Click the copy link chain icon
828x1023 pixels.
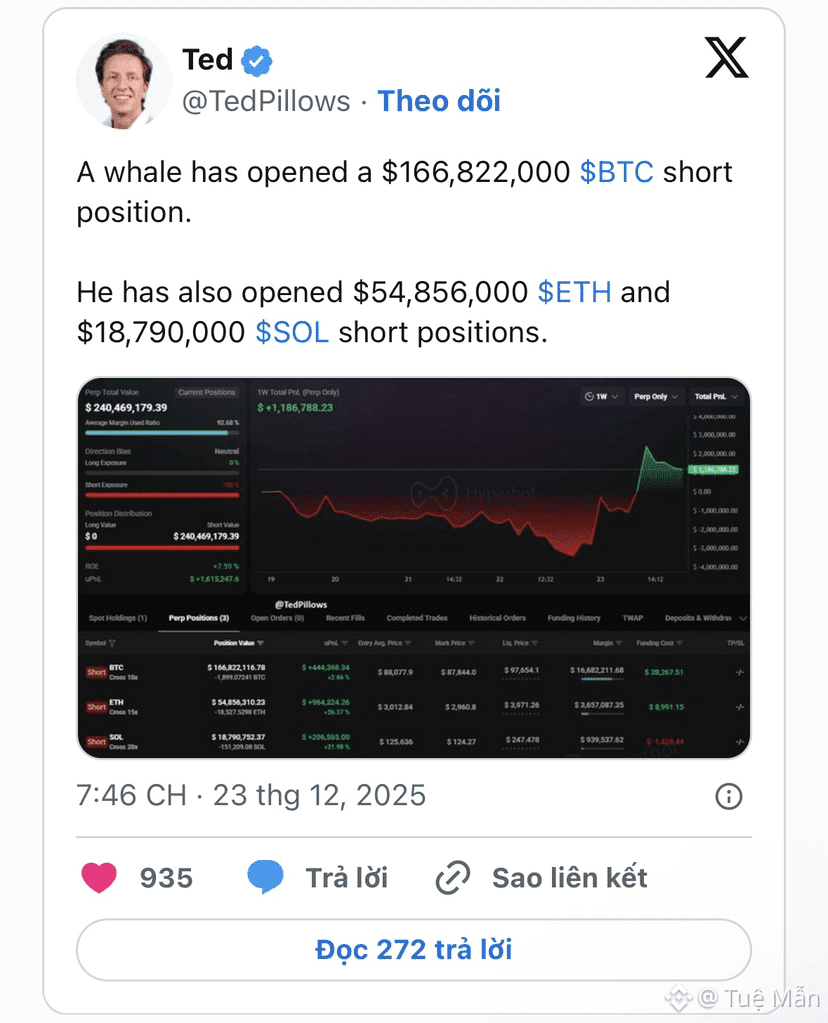click(x=453, y=879)
